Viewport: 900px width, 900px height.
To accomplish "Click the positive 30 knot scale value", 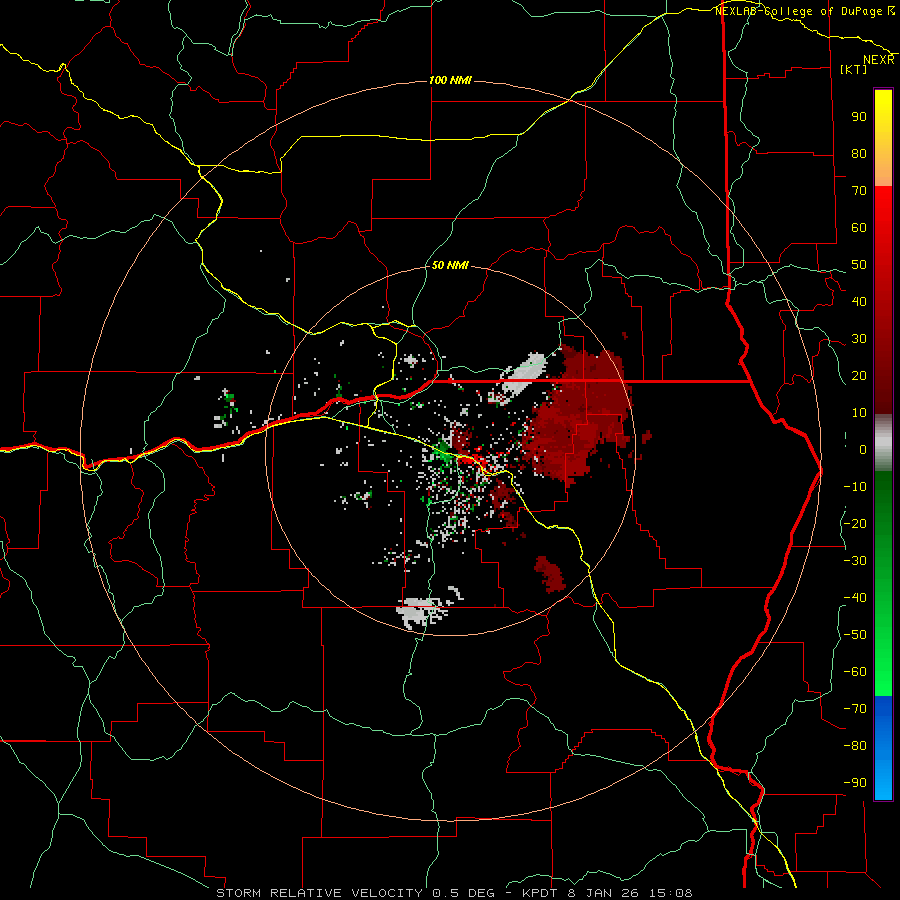I will [x=859, y=339].
